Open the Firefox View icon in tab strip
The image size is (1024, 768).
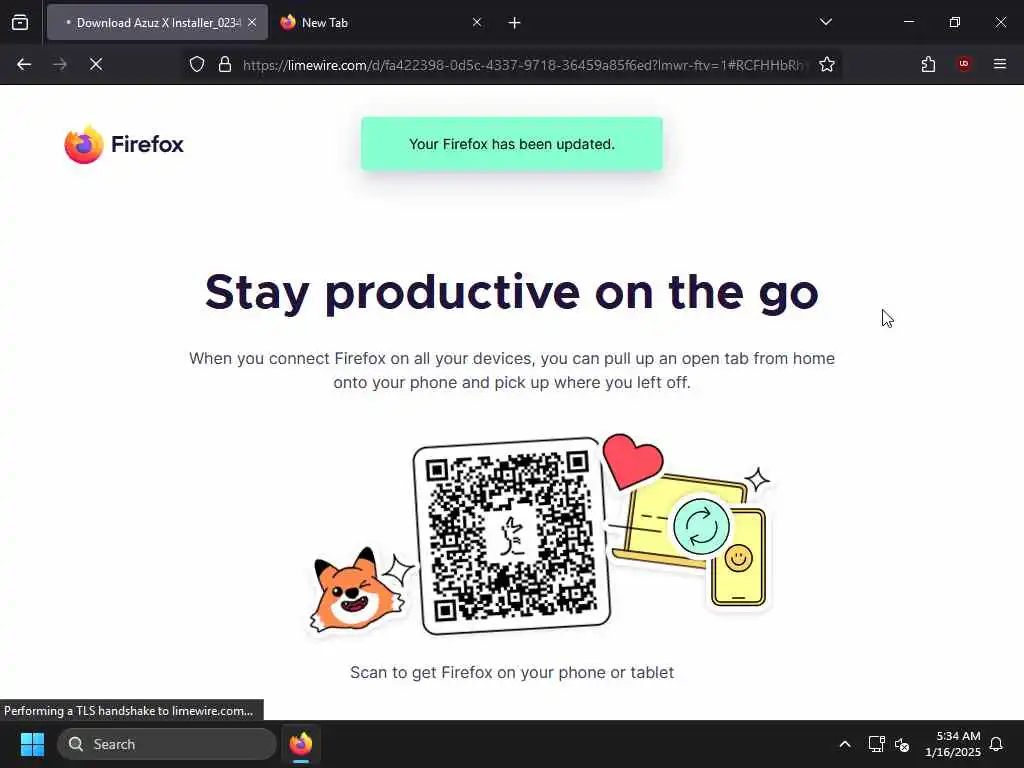point(20,23)
